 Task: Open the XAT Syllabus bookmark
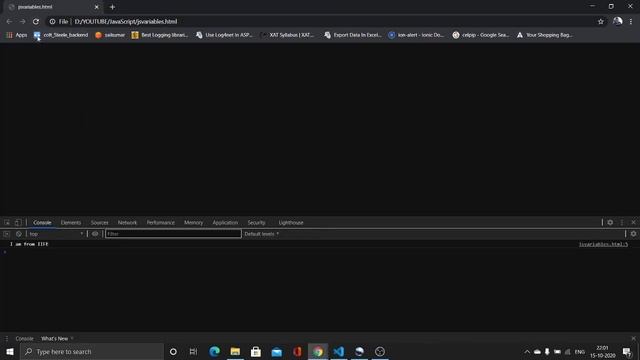coord(288,35)
